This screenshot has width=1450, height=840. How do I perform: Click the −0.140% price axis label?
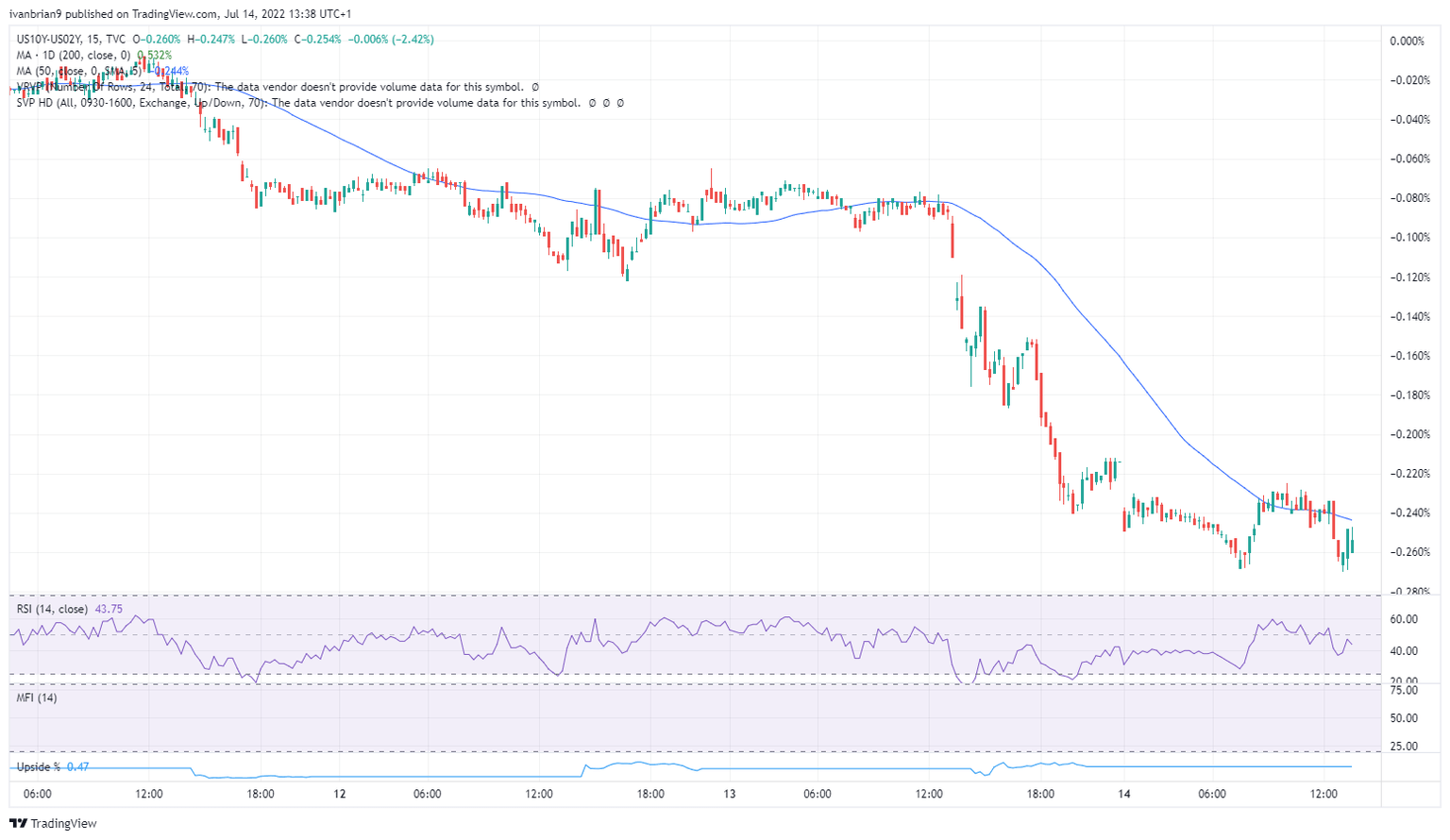click(x=1409, y=317)
